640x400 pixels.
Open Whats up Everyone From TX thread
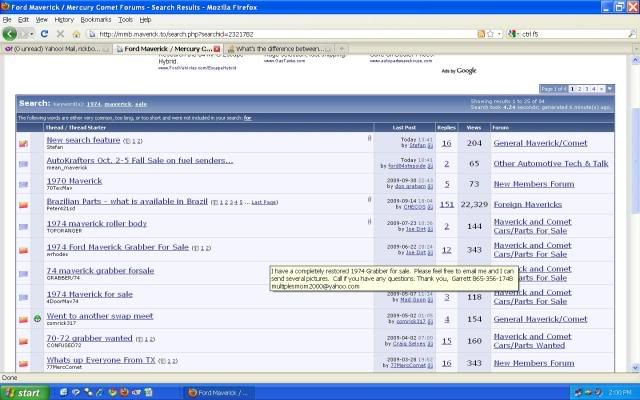point(101,360)
